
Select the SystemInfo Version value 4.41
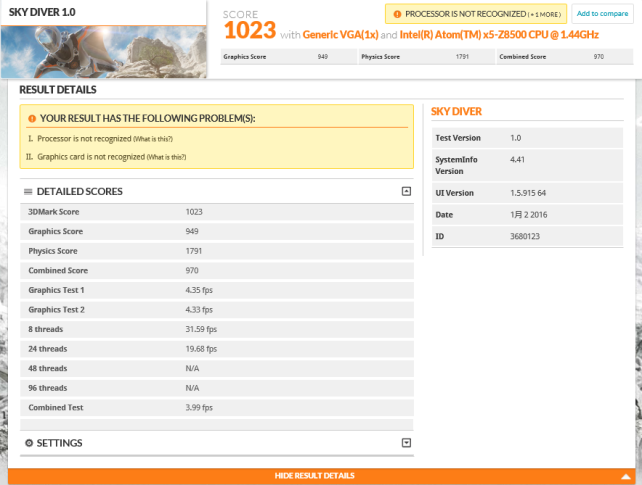[x=517, y=160]
